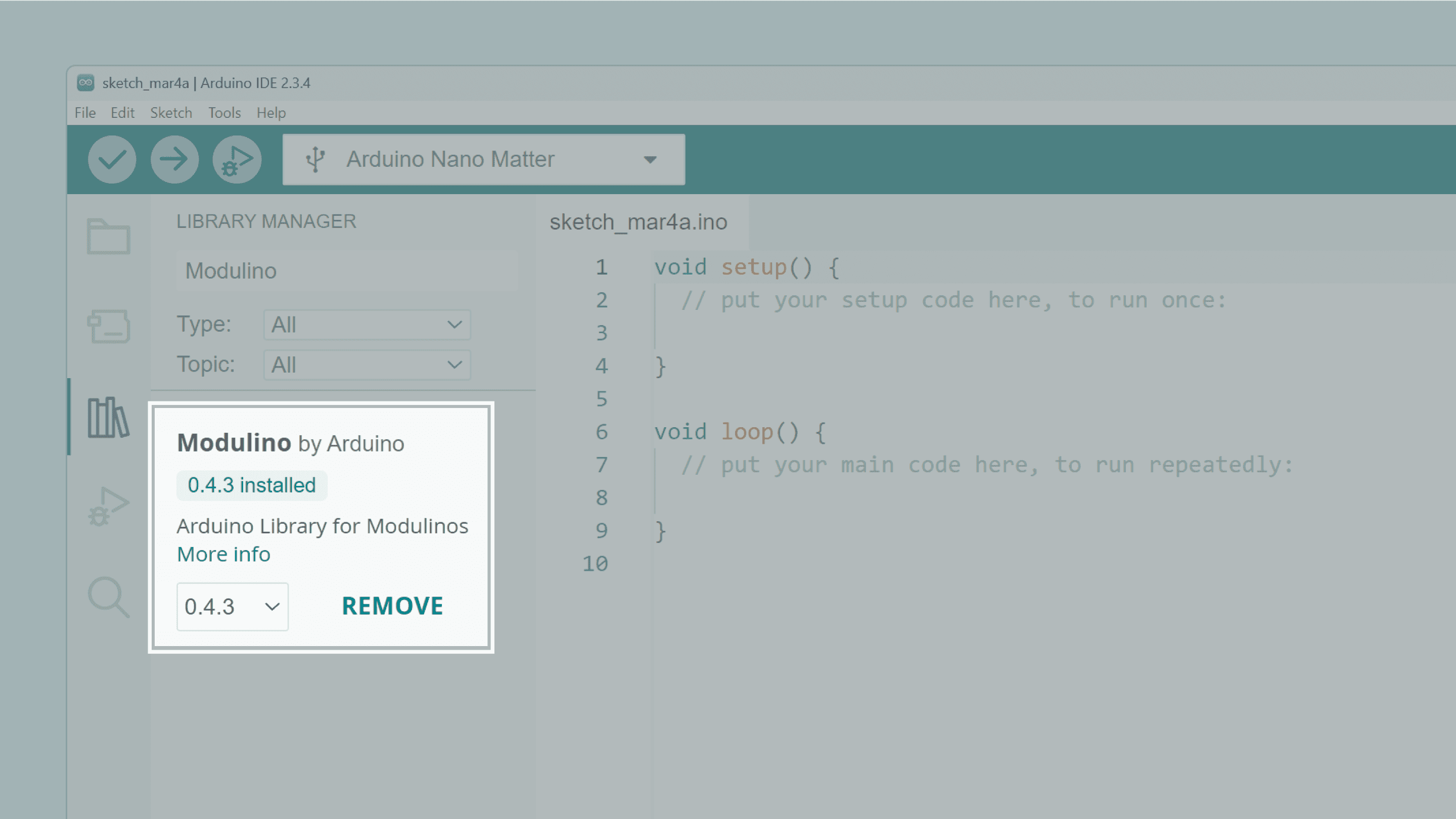Click the Arduino IDE app logo
Image resolution: width=1456 pixels, height=819 pixels.
pos(85,83)
